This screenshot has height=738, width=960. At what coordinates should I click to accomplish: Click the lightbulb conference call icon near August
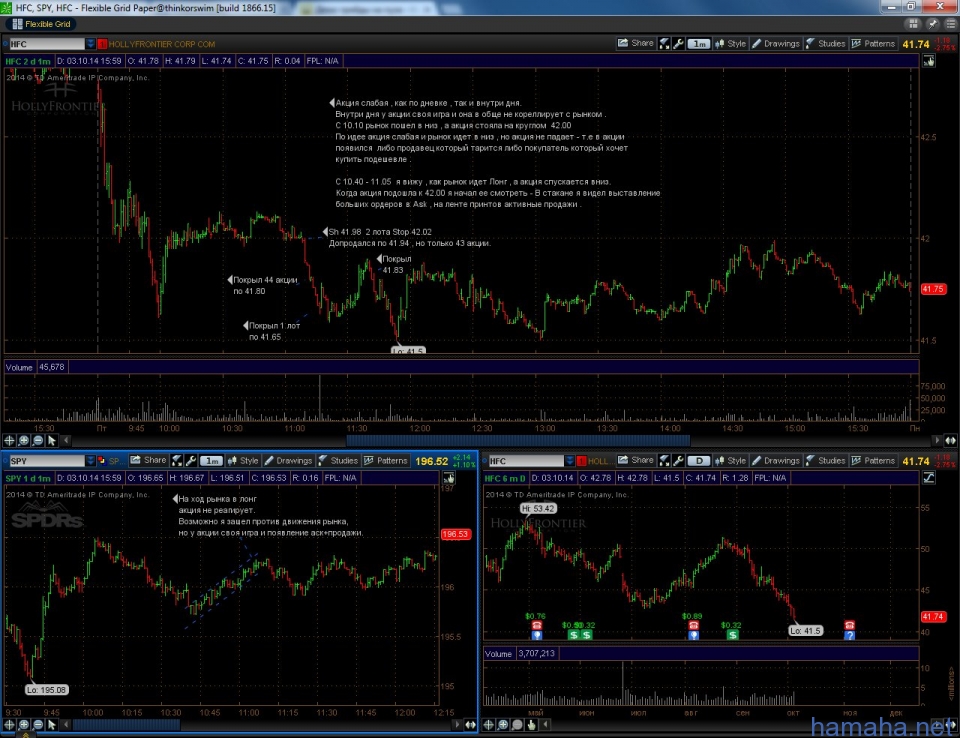coord(693,636)
